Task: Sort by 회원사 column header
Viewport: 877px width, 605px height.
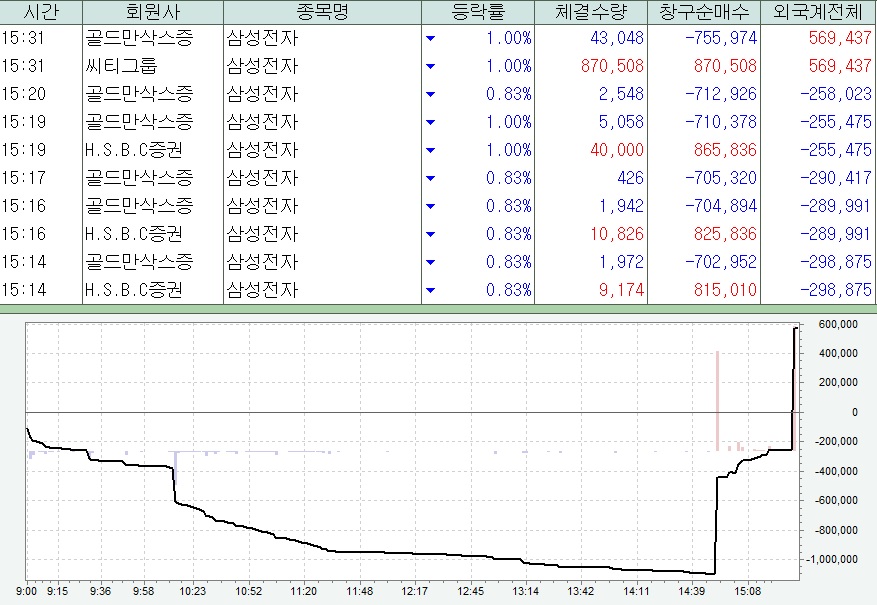Action: click(x=153, y=12)
